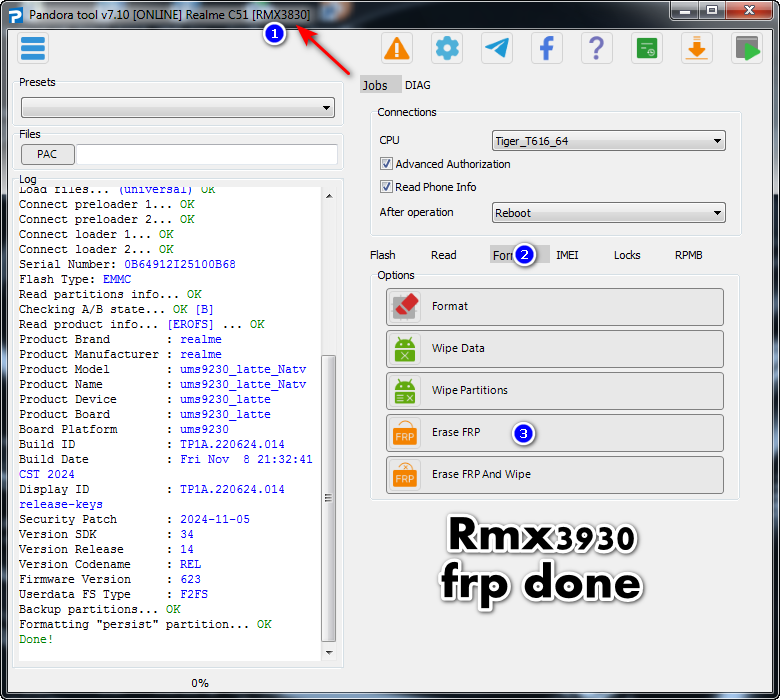Click the Formatting "persist" partition log line
Image resolution: width=780 pixels, height=700 pixels.
145,624
